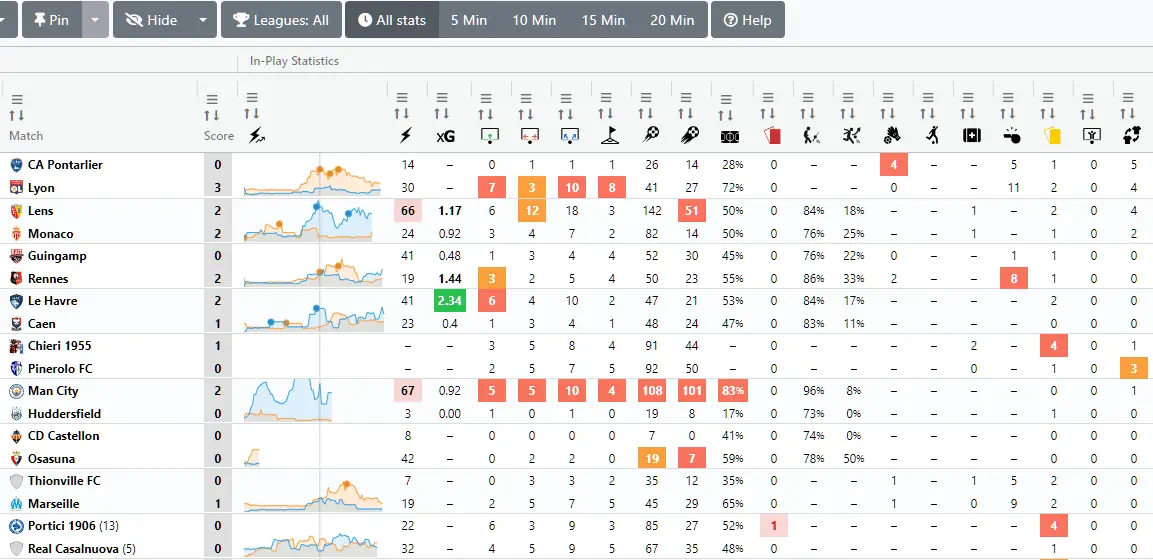The height and width of the screenshot is (560, 1153).
Task: Click Lens xG value 1.17
Action: 449,211
